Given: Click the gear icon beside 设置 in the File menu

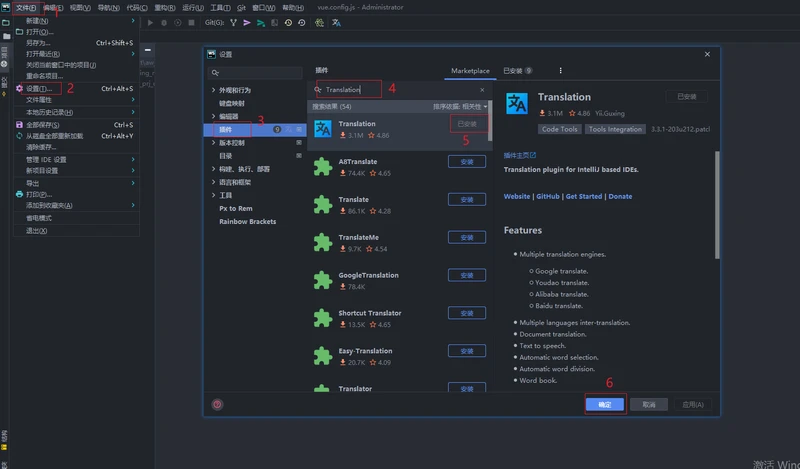Looking at the screenshot, I should tap(19, 88).
